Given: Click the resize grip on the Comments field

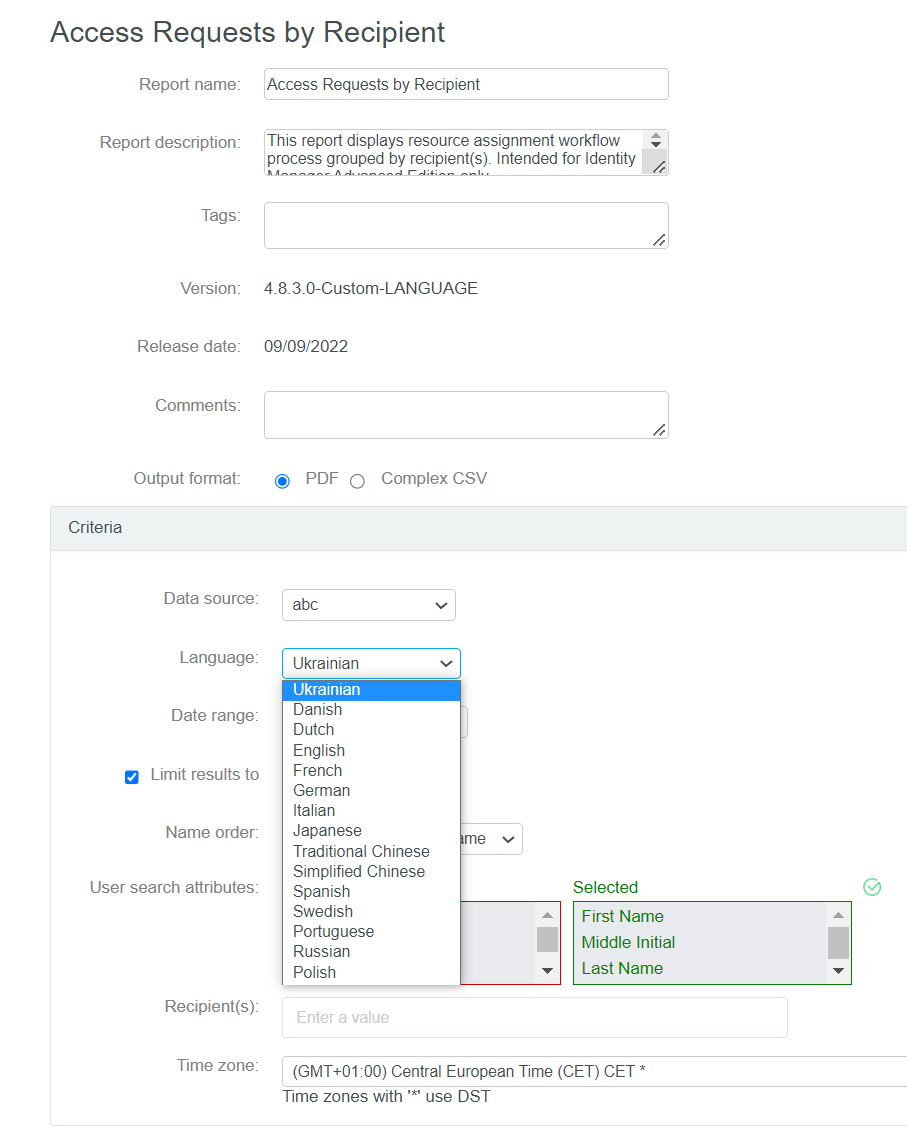Looking at the screenshot, I should point(661,430).
